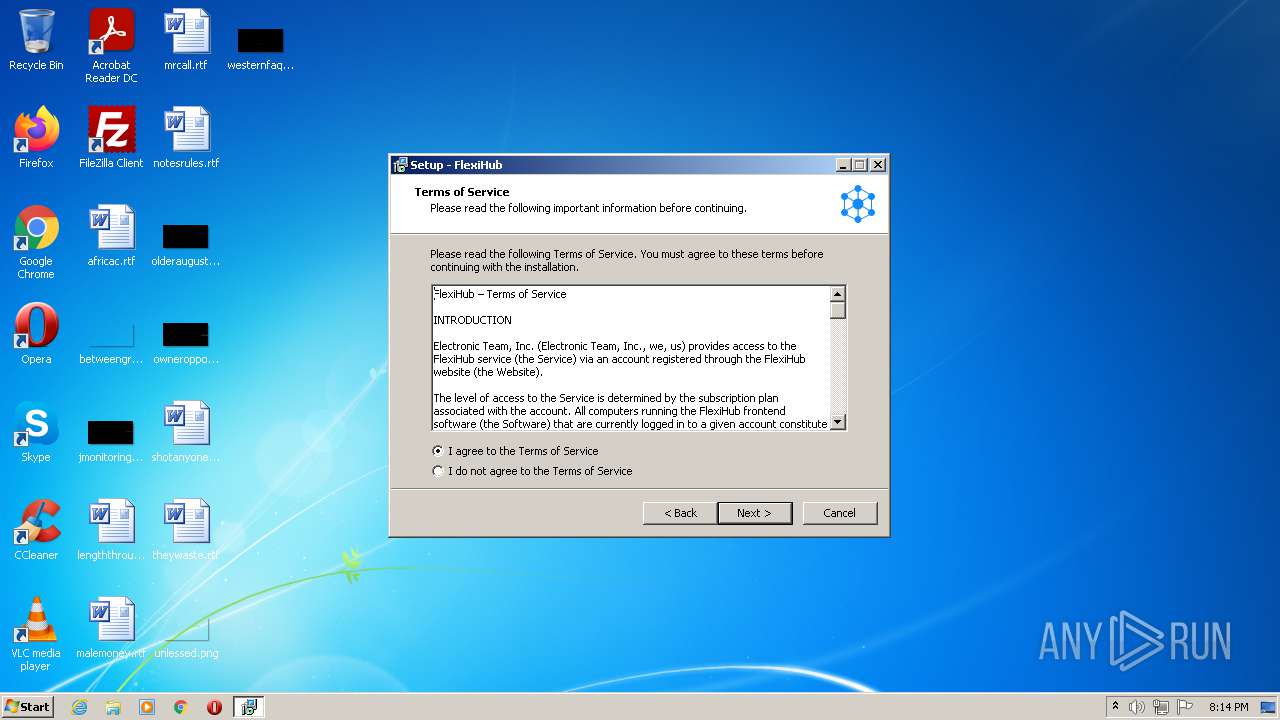Click Chrome icon in the taskbar
The image size is (1280, 720).
pyautogui.click(x=181, y=707)
